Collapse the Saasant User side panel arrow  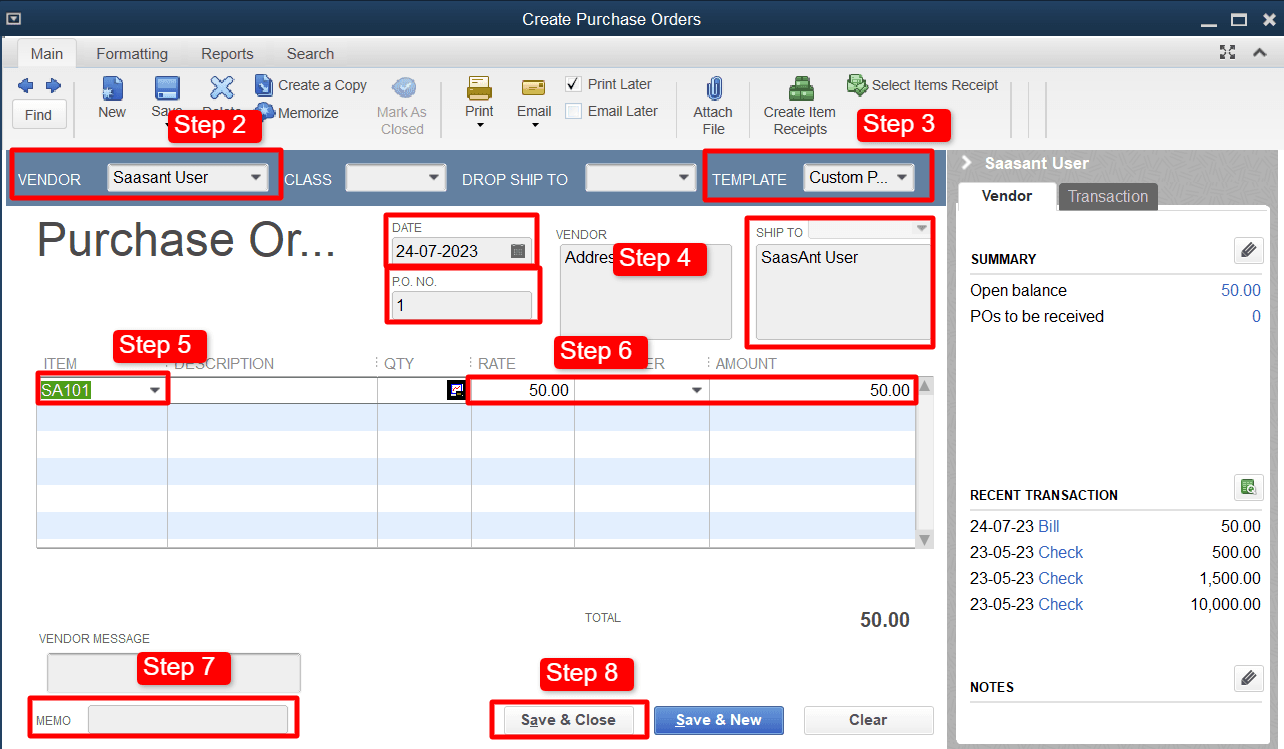point(967,163)
